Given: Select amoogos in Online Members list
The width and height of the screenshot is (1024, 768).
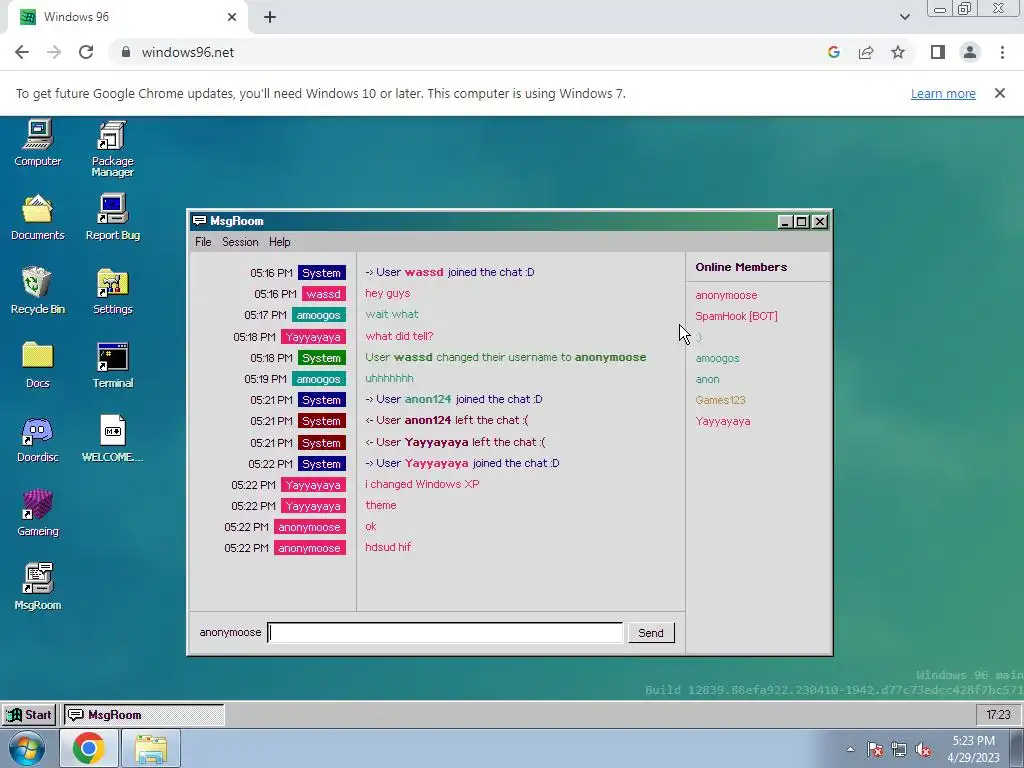Looking at the screenshot, I should pyautogui.click(x=717, y=358).
